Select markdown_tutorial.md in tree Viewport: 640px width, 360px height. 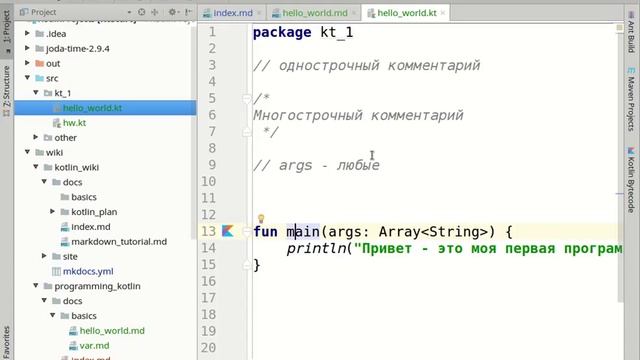(x=119, y=242)
